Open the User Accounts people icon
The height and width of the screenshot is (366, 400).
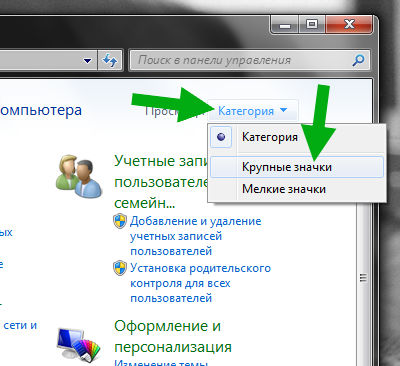(79, 175)
